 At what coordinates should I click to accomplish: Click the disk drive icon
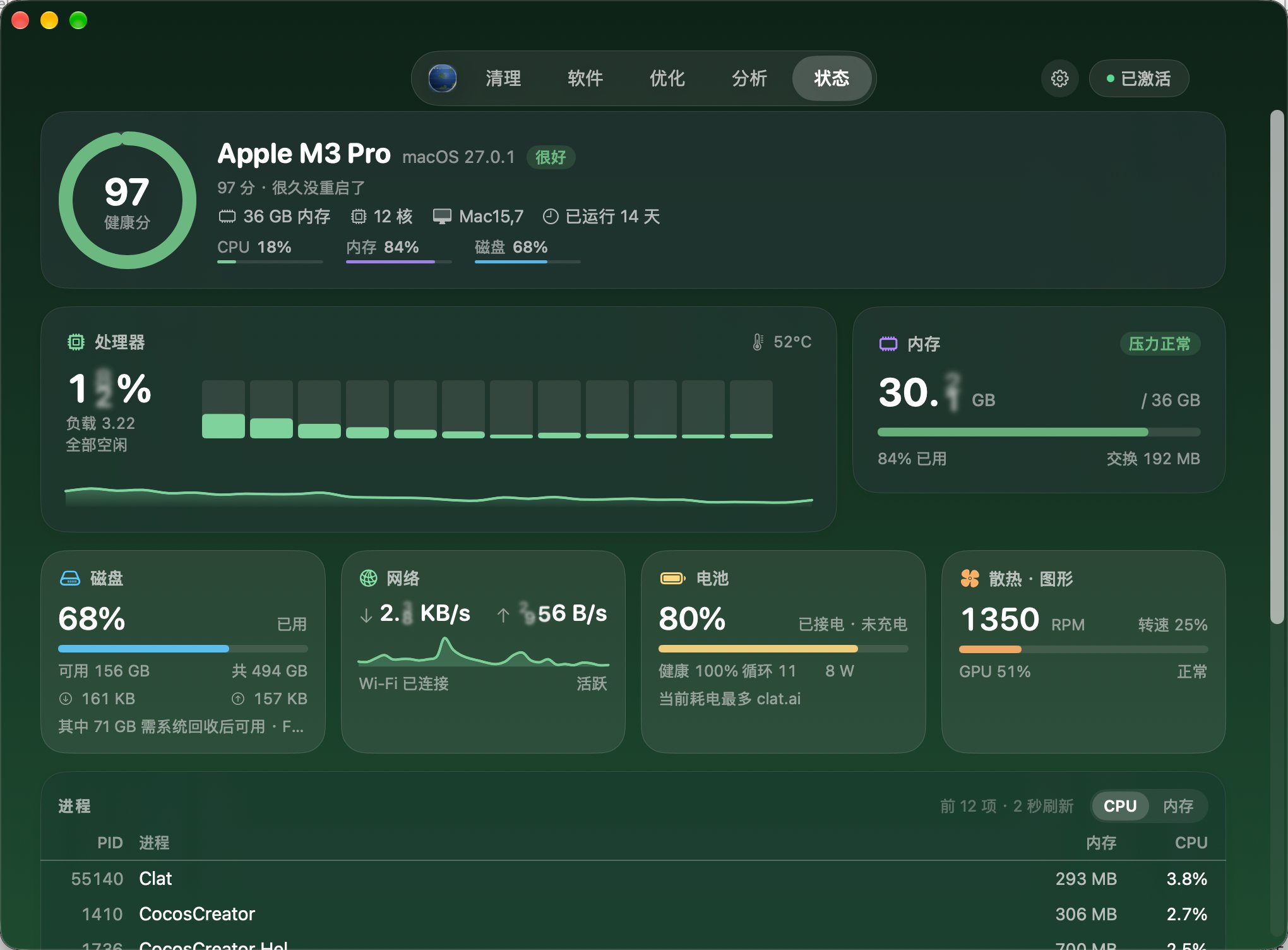click(69, 578)
